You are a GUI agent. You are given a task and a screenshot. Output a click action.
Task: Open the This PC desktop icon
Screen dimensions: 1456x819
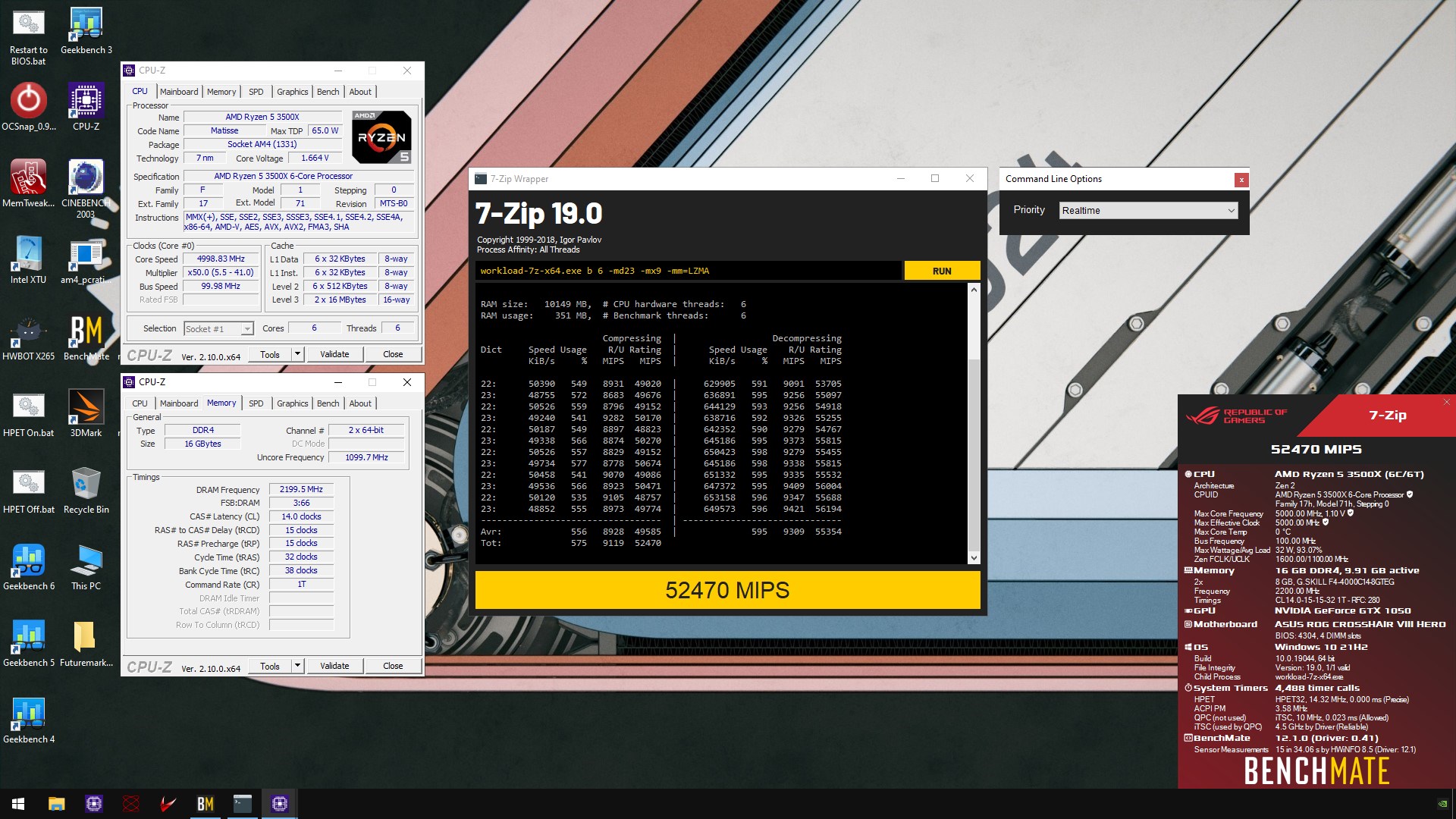86,566
